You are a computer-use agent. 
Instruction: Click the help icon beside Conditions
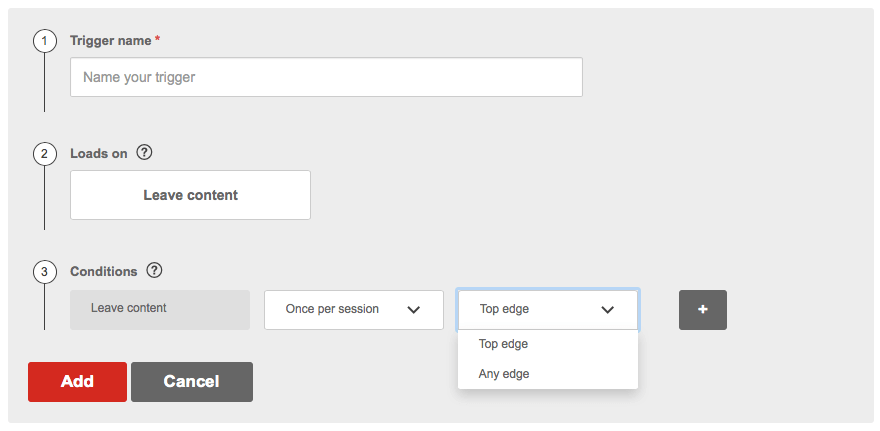[154, 270]
